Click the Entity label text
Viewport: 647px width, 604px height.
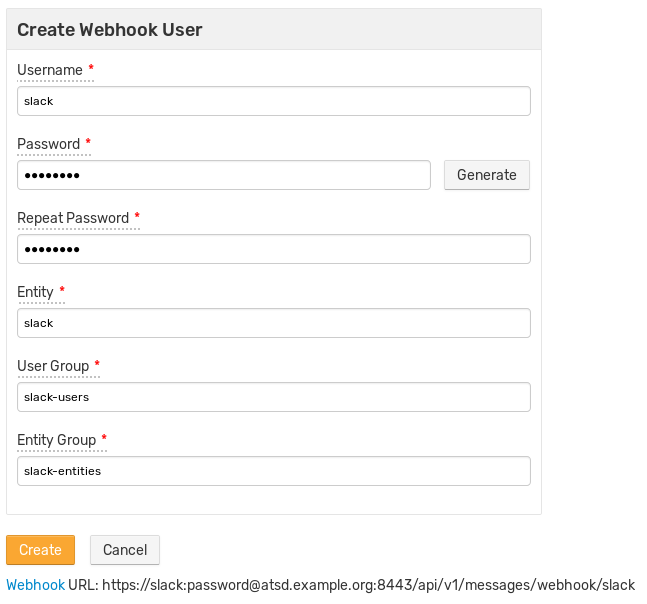coord(35,292)
